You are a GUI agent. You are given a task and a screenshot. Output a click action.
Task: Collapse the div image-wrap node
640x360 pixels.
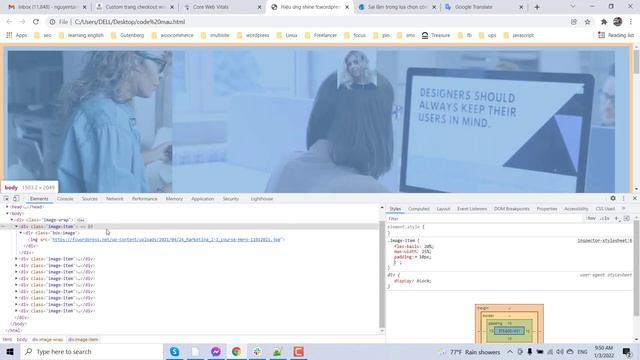12,220
